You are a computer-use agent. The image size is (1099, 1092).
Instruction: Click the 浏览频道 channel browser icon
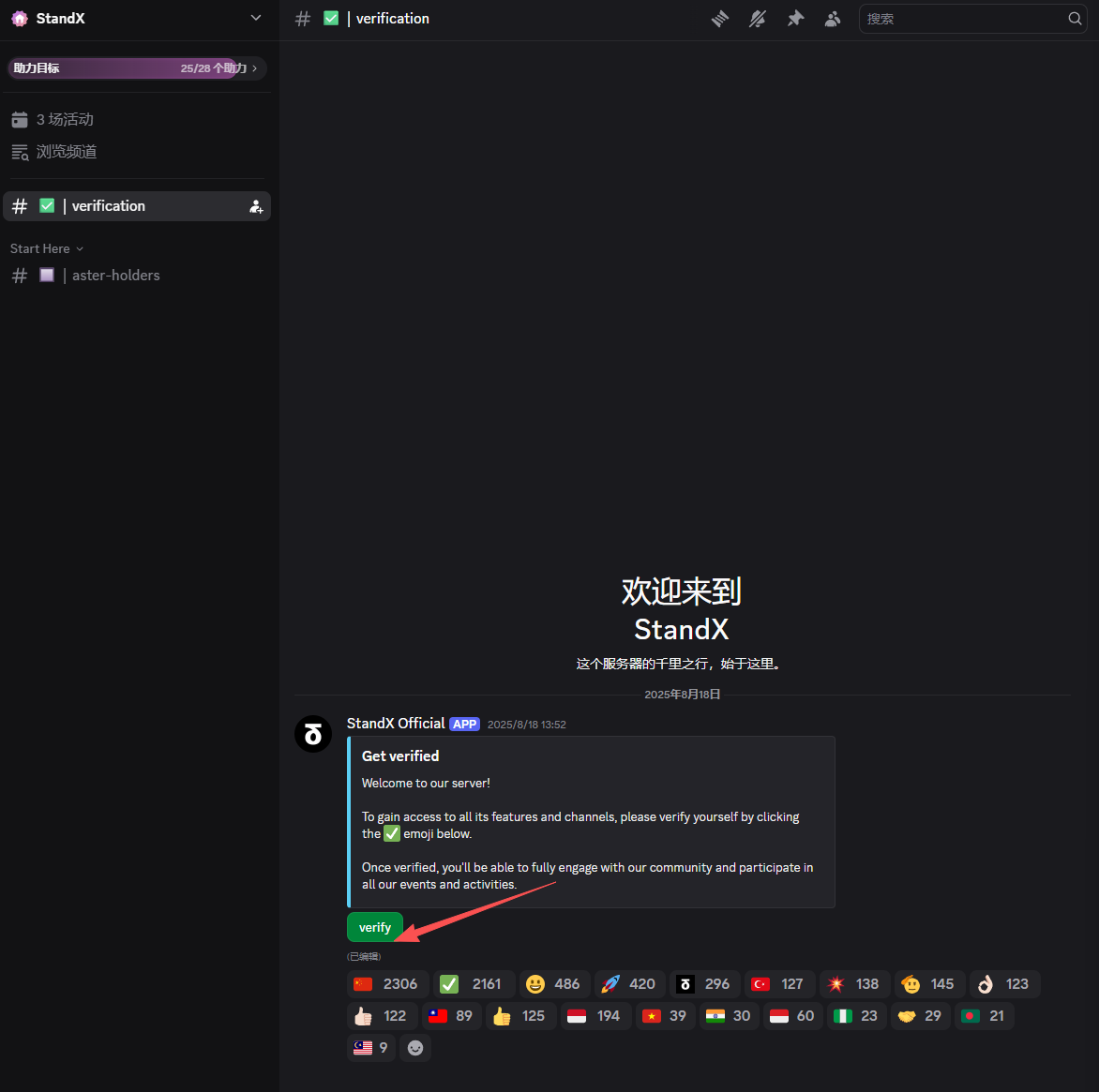coord(20,151)
